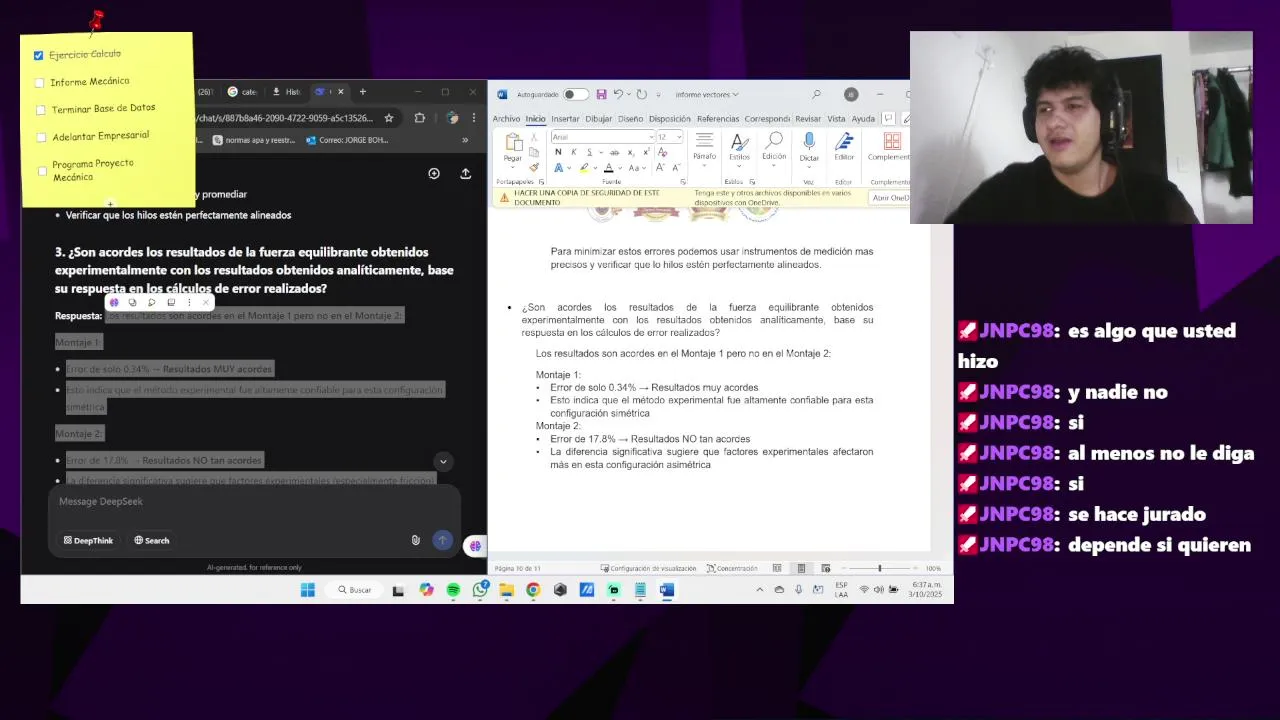Open the Word search magnifier
Image resolution: width=1280 pixels, height=720 pixels.
pos(816,94)
